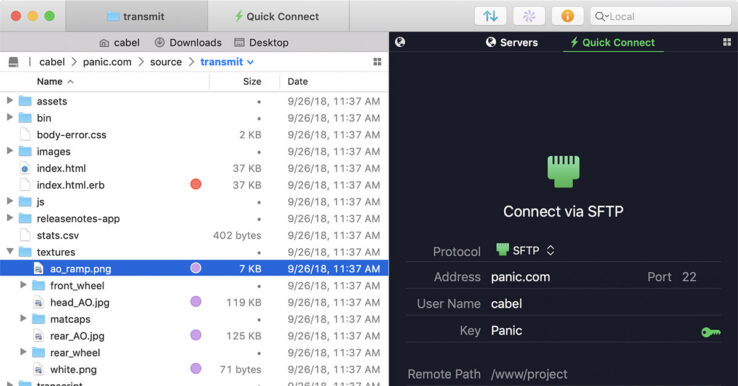Viewport: 738px width, 386px height.
Task: Click the textures folder icon
Action: click(x=25, y=252)
